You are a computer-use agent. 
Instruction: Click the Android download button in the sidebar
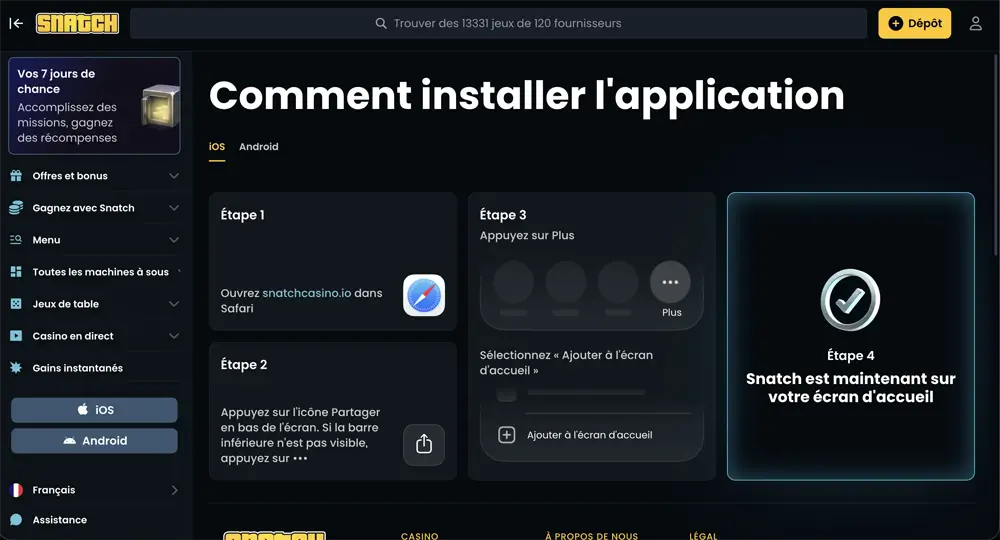pyautogui.click(x=94, y=441)
